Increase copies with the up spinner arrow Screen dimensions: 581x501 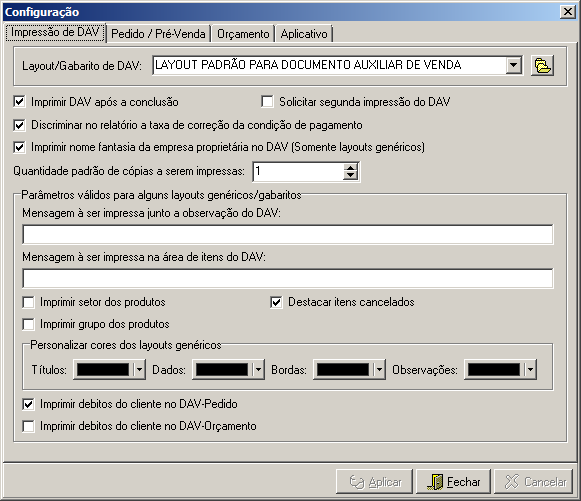(x=350, y=167)
